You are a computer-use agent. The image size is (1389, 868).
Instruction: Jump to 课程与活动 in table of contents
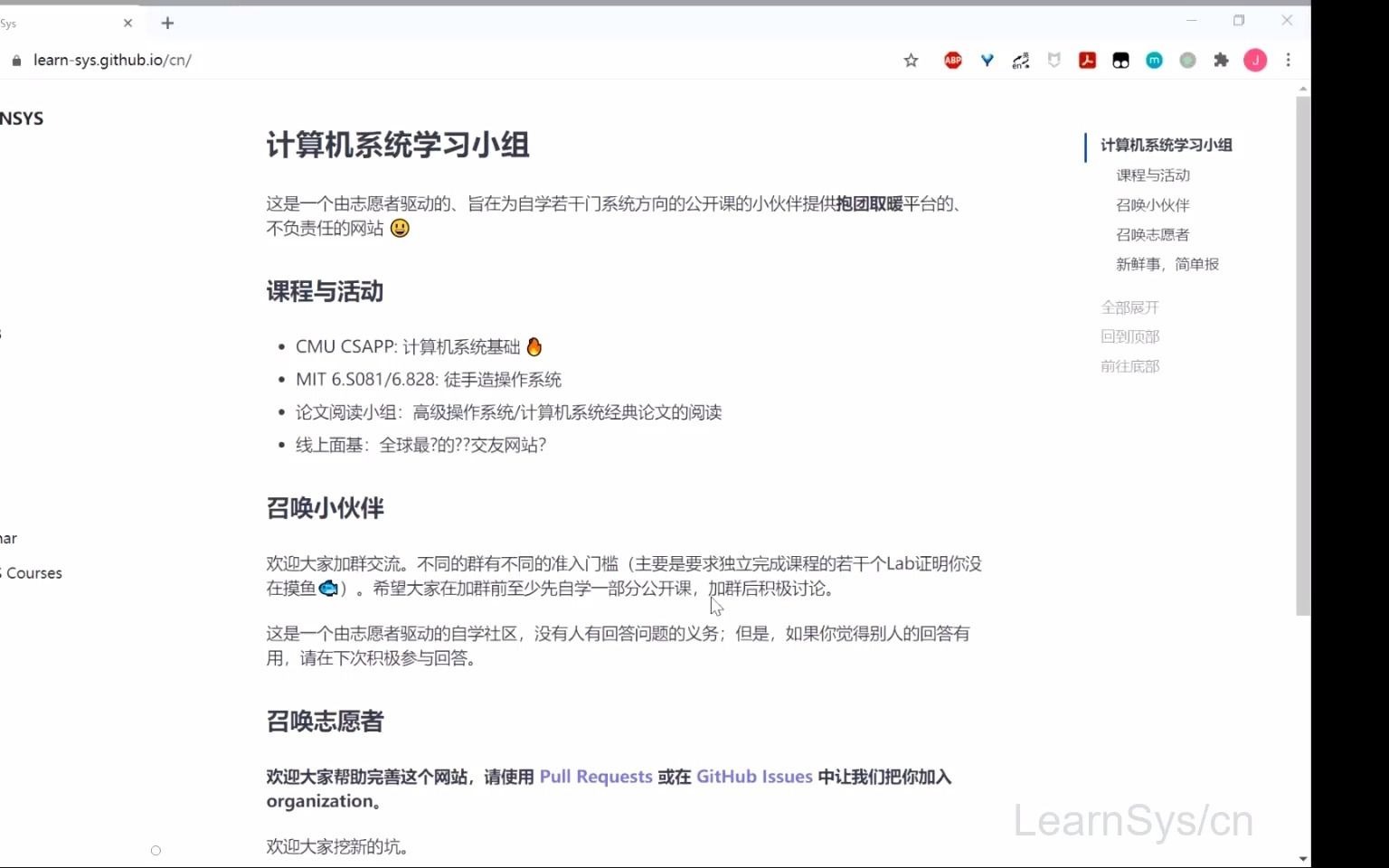pos(1153,175)
